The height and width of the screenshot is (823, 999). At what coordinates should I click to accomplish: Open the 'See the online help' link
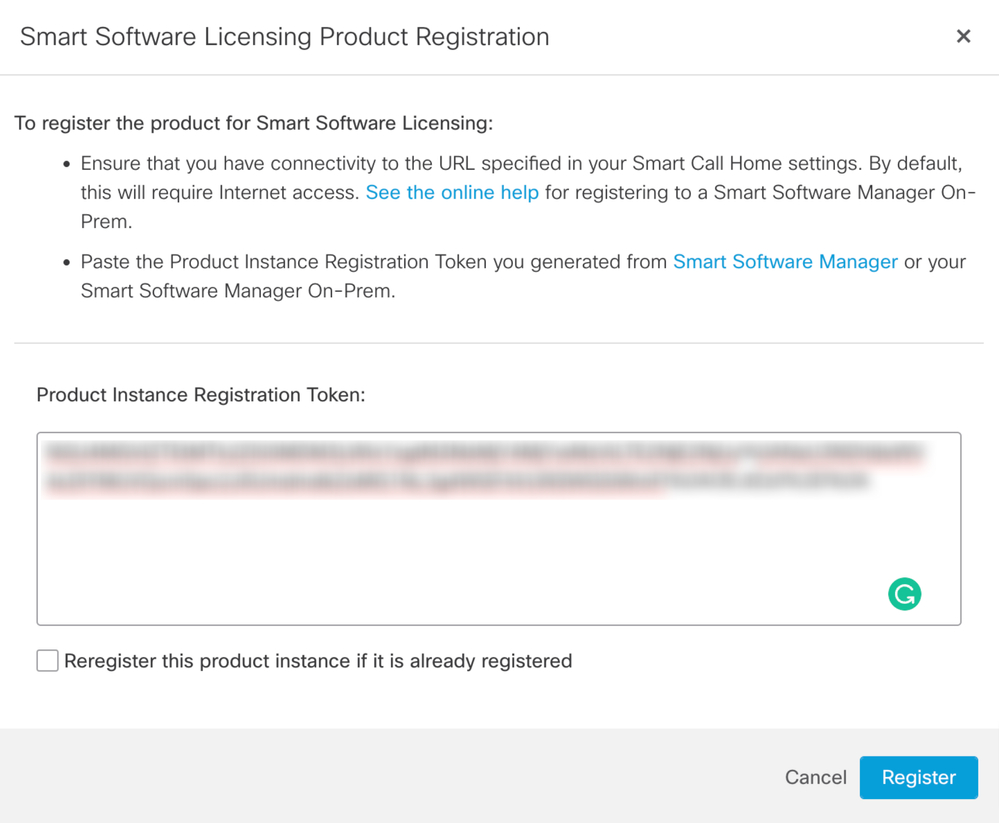tap(452, 192)
